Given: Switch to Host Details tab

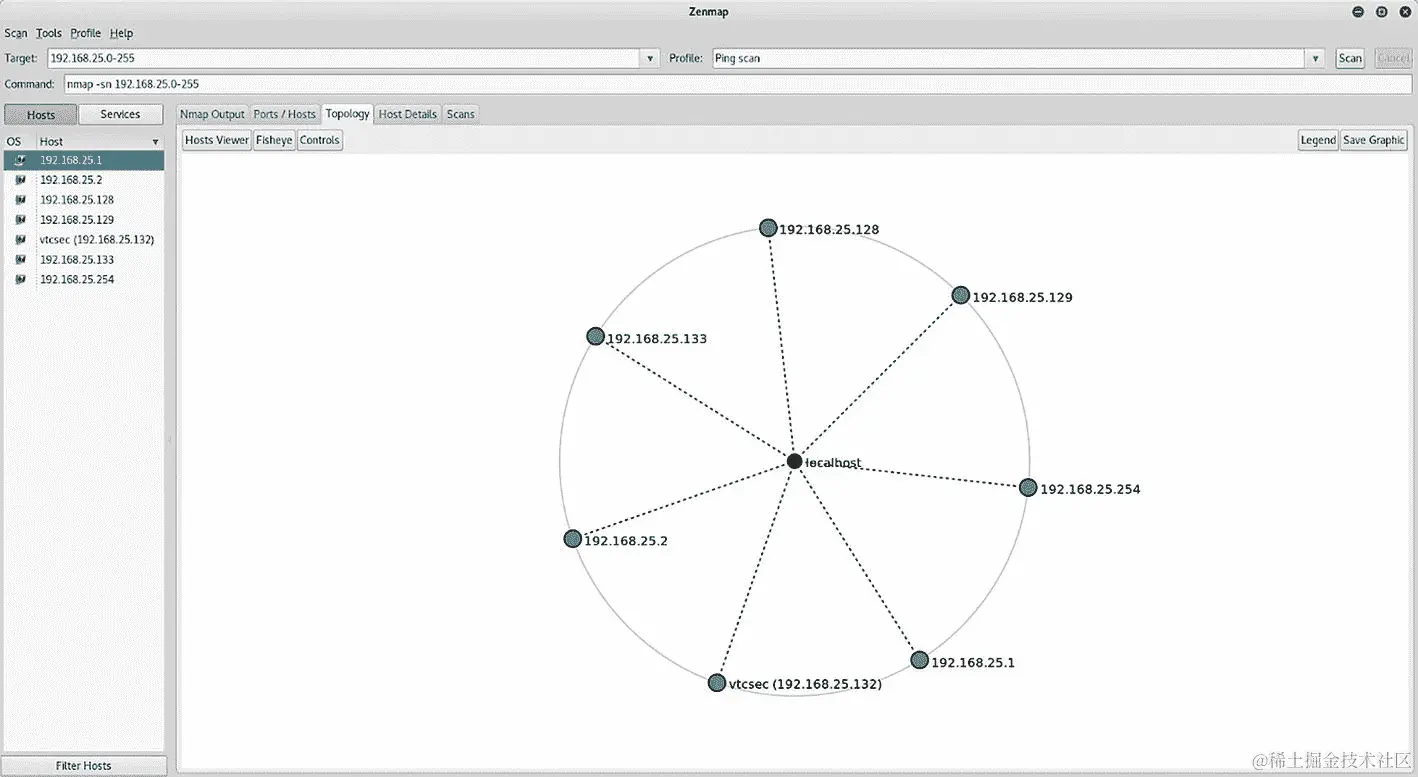Looking at the screenshot, I should click(x=408, y=114).
